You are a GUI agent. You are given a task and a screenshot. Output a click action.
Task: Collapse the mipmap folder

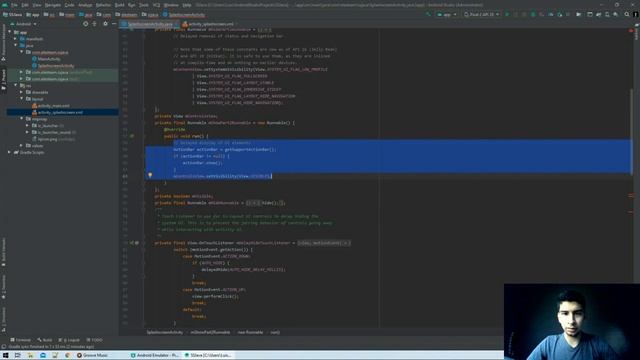(x=22, y=119)
